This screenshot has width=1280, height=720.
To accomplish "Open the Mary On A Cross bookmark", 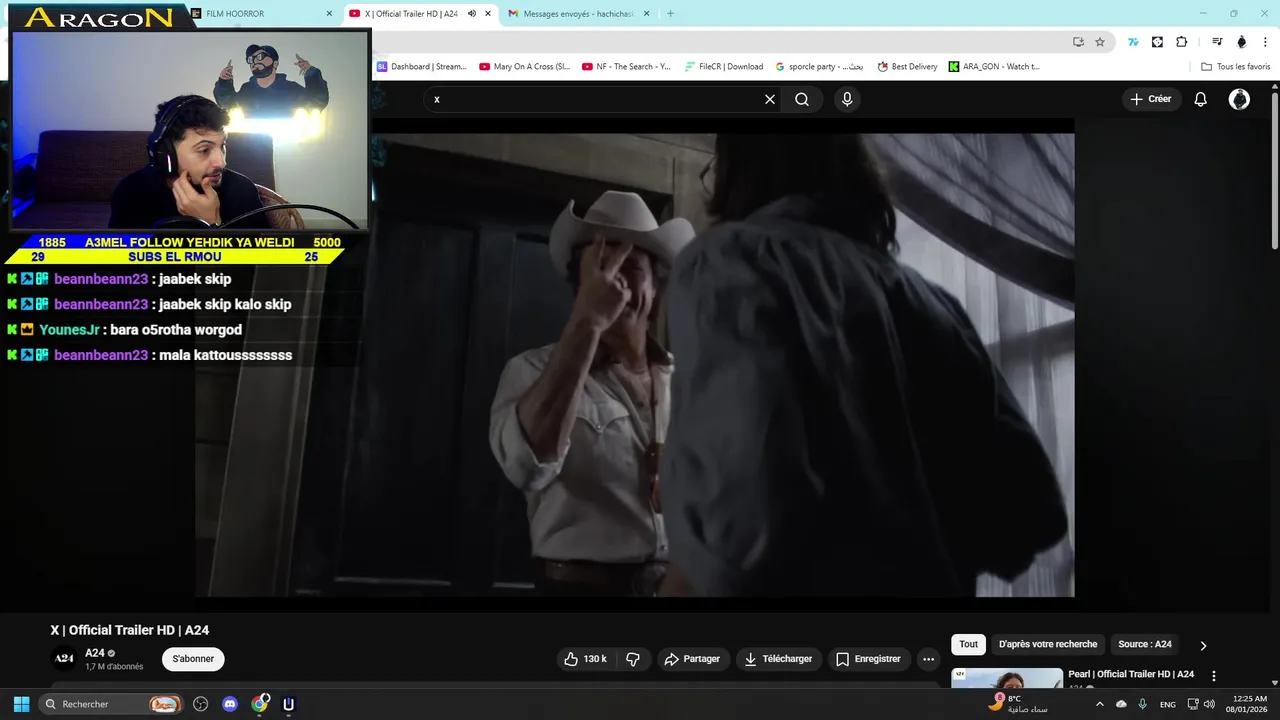I will (x=524, y=67).
